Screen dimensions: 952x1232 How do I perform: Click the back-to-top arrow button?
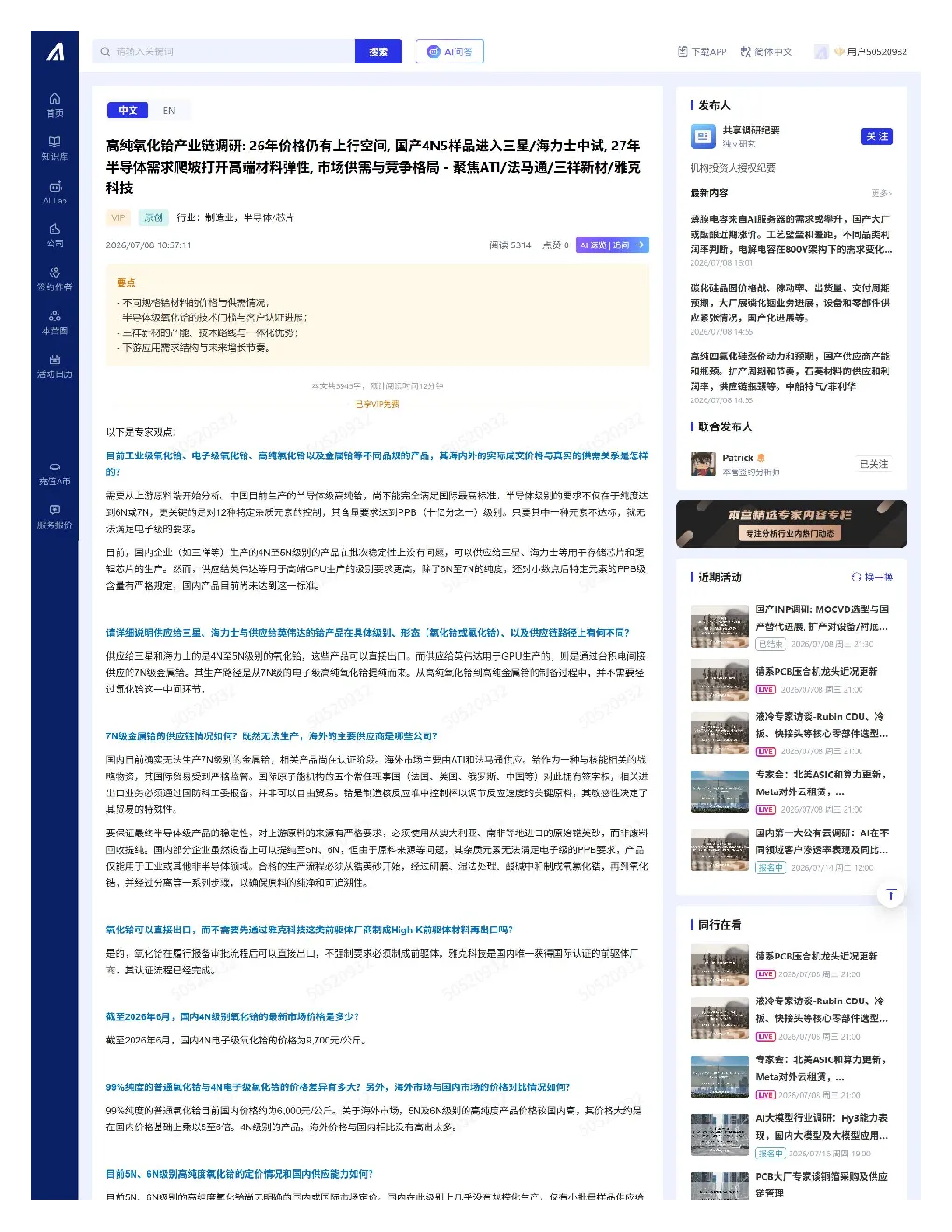point(891,895)
